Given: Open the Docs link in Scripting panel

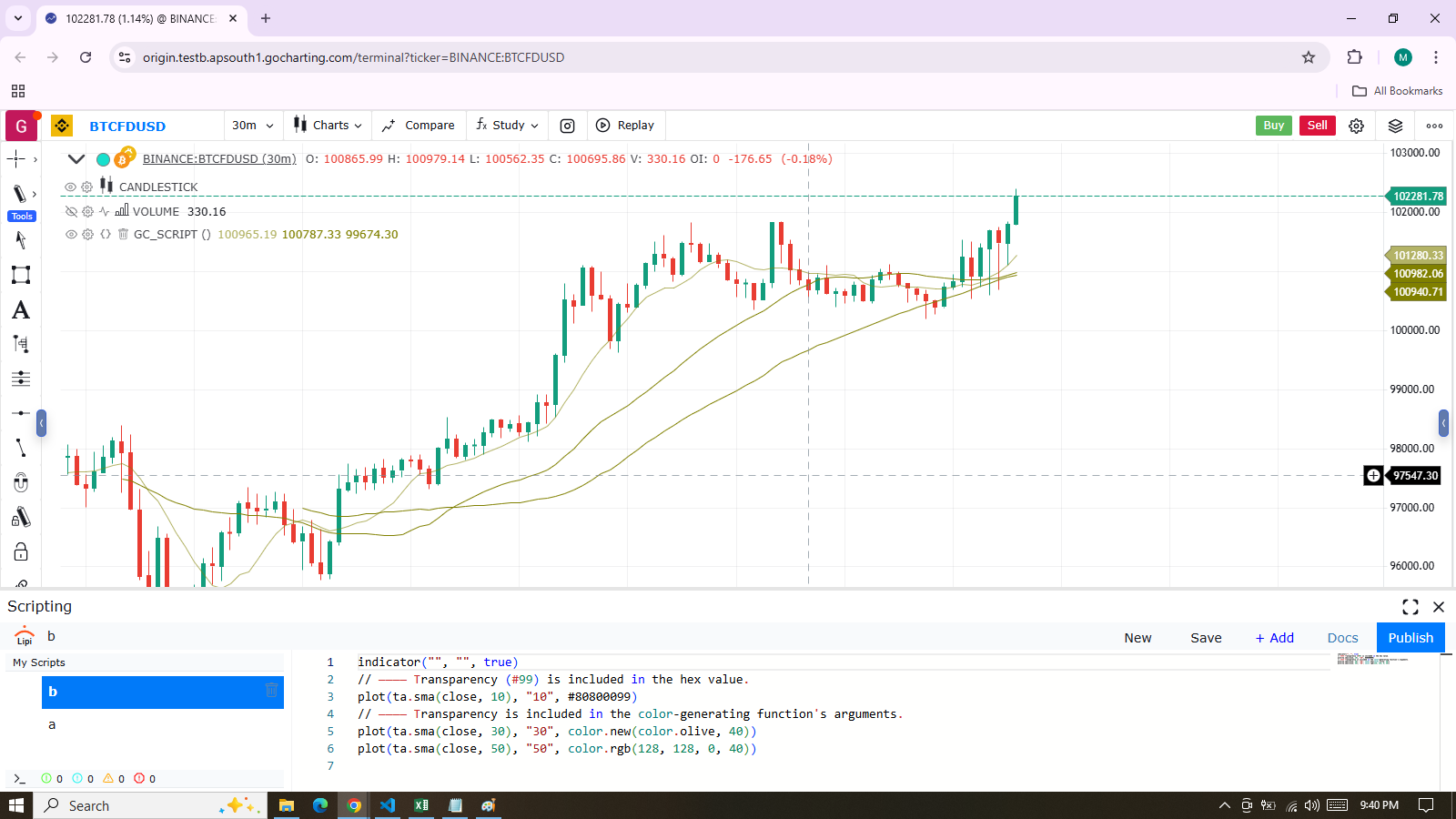Looking at the screenshot, I should tap(1342, 638).
